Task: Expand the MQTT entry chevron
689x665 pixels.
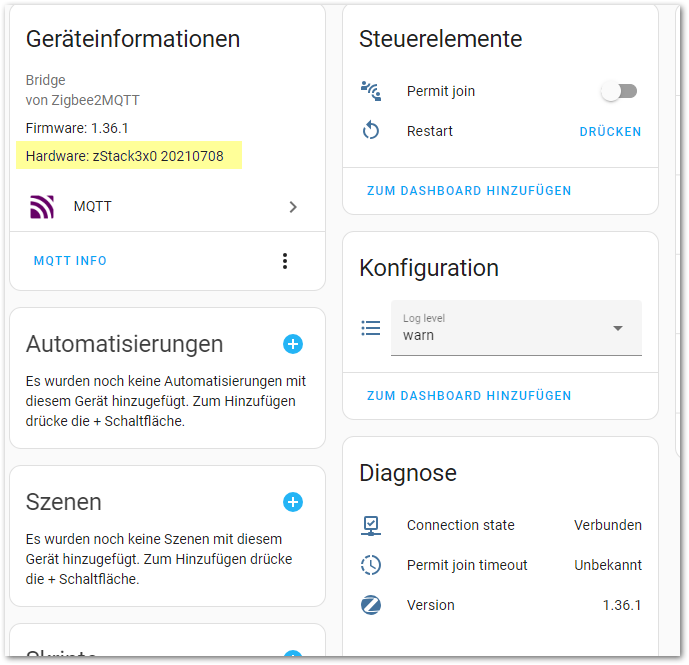Action: (x=293, y=207)
